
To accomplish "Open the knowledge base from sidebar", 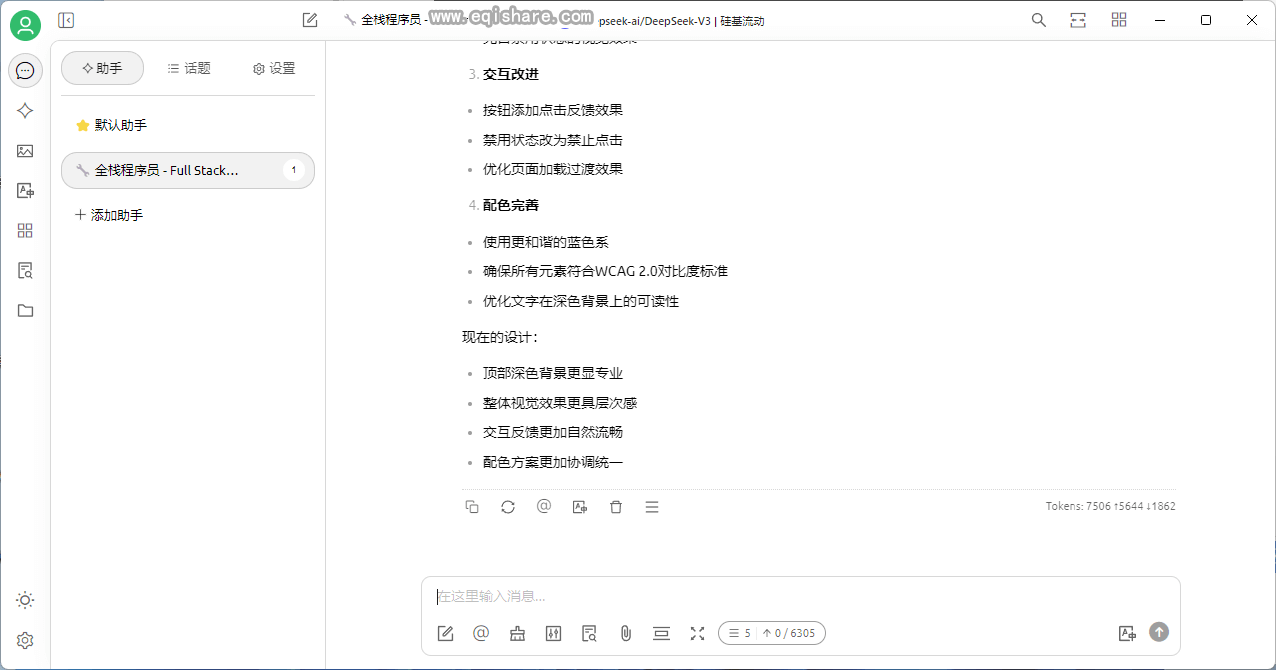I will click(25, 270).
